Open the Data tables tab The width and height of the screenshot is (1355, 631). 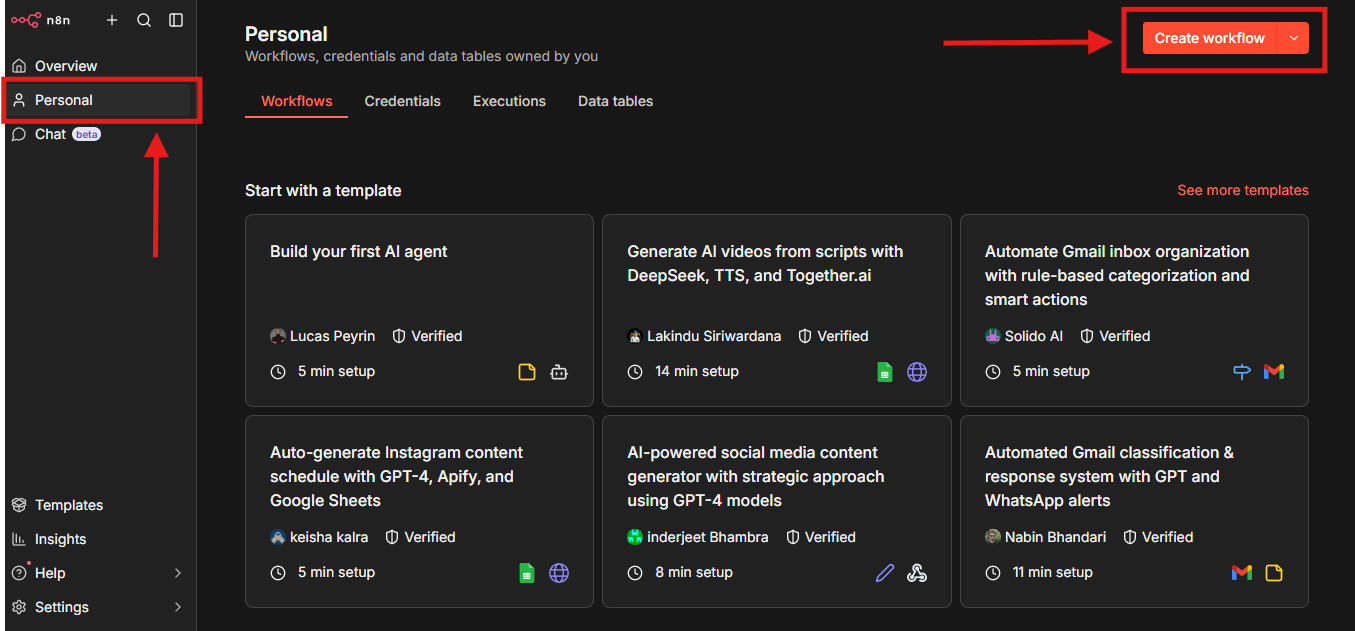(x=615, y=101)
